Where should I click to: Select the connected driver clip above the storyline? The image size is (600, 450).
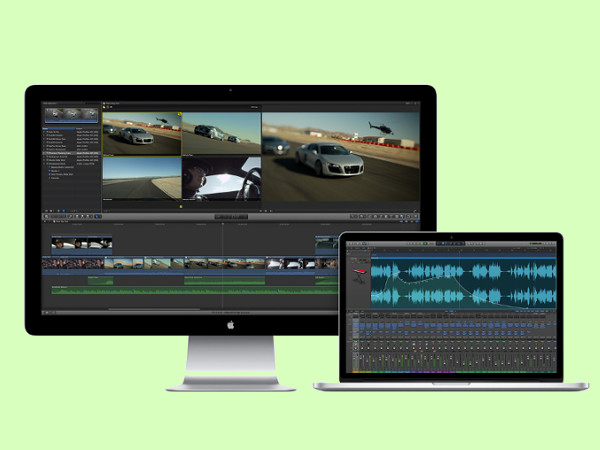[82, 243]
